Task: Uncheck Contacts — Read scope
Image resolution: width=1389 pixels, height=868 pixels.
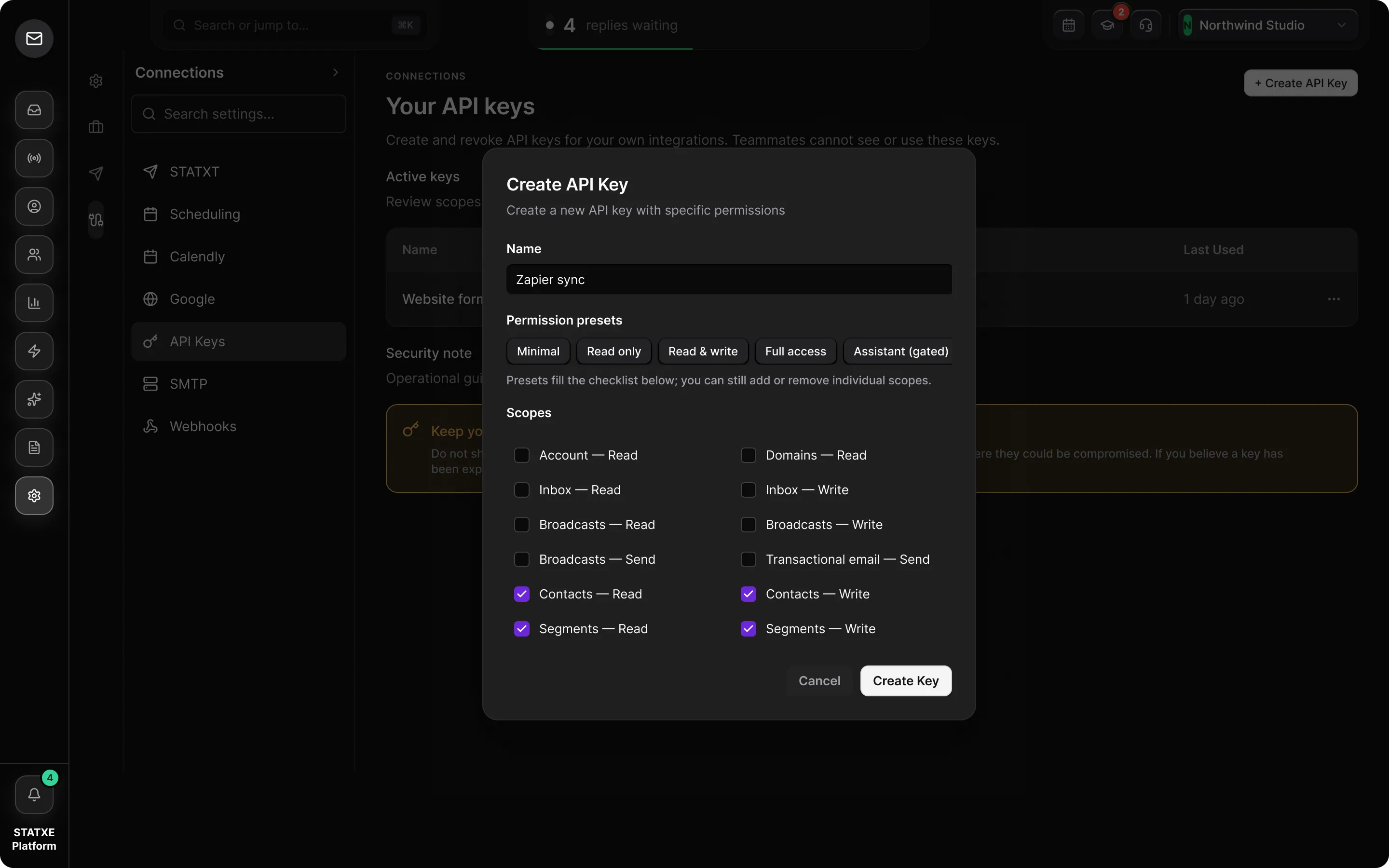Action: (x=522, y=594)
